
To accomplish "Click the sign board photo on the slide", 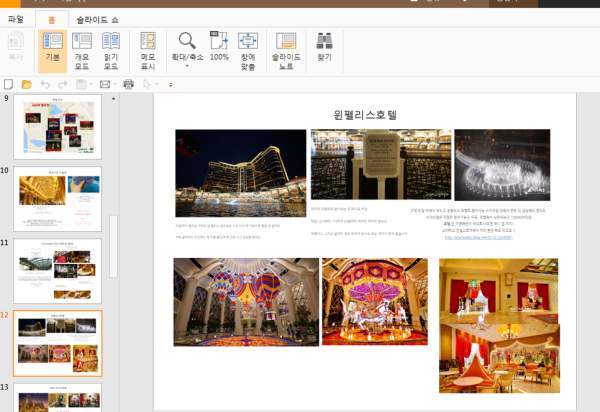I will (x=381, y=164).
